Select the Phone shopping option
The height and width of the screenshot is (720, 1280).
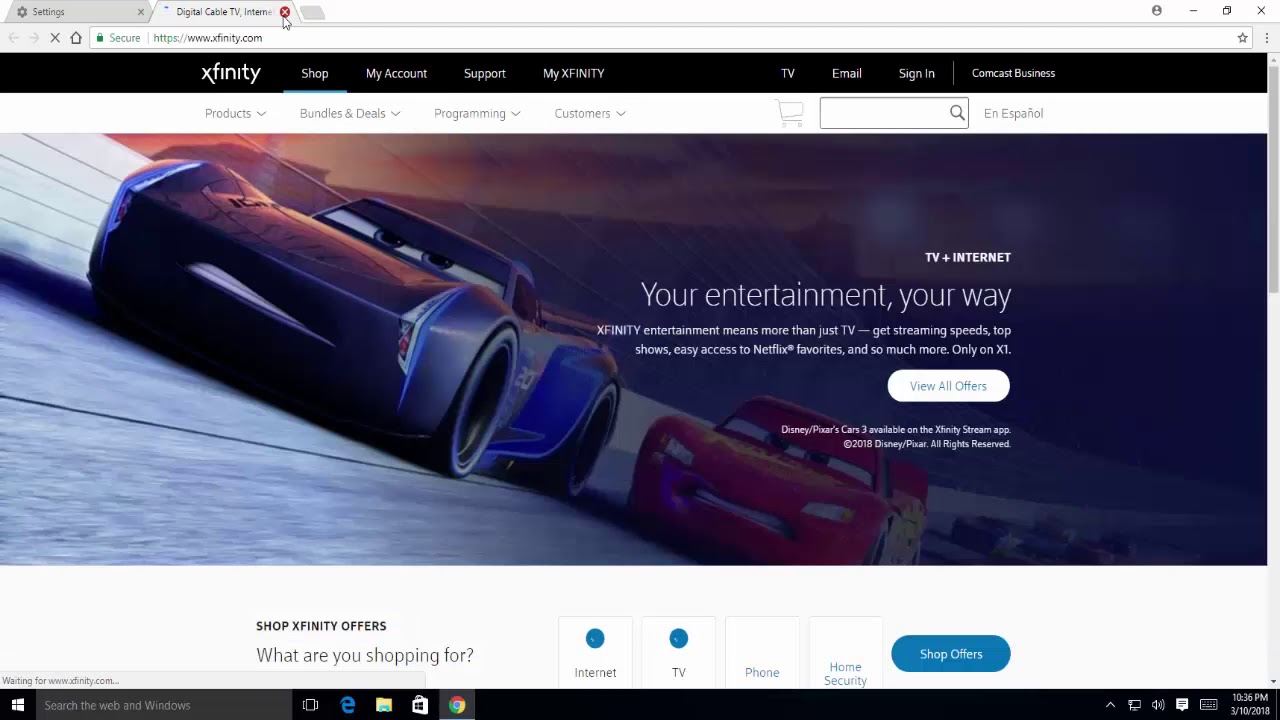coord(762,653)
